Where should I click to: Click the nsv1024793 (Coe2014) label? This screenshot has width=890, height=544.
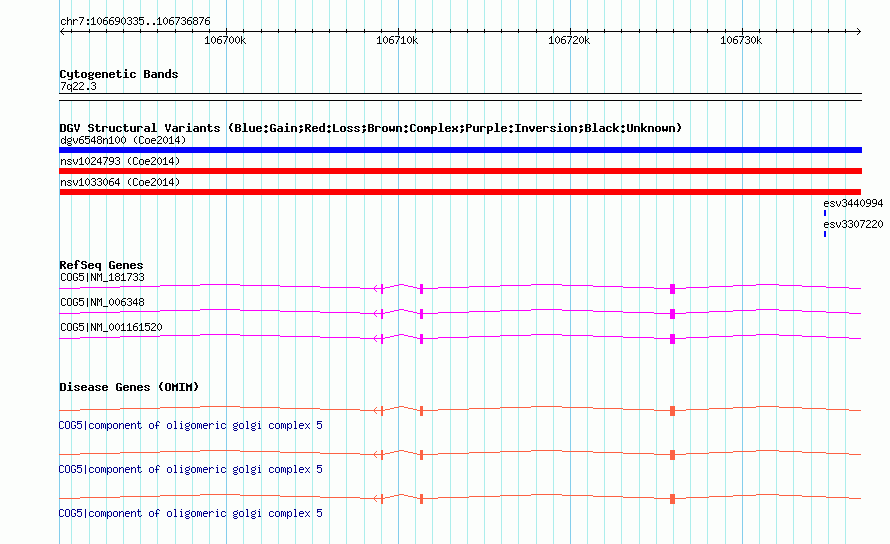(120, 161)
